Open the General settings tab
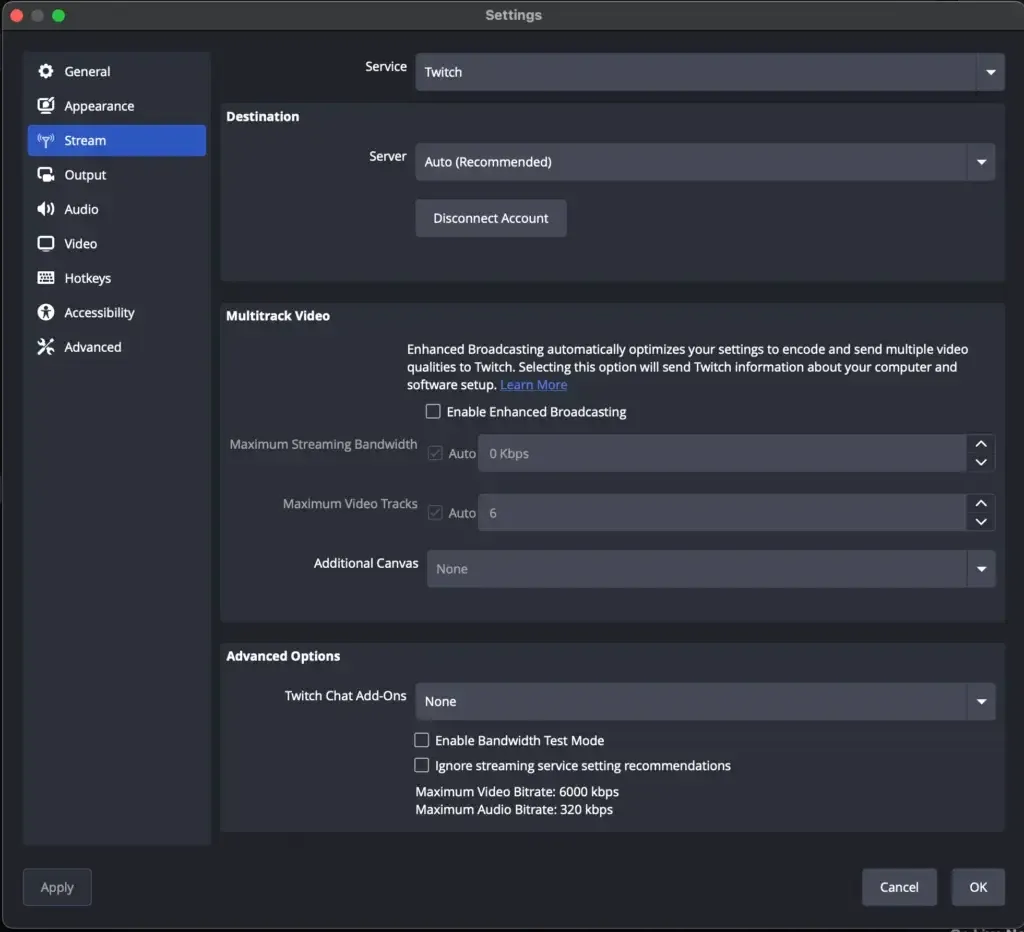 (117, 71)
